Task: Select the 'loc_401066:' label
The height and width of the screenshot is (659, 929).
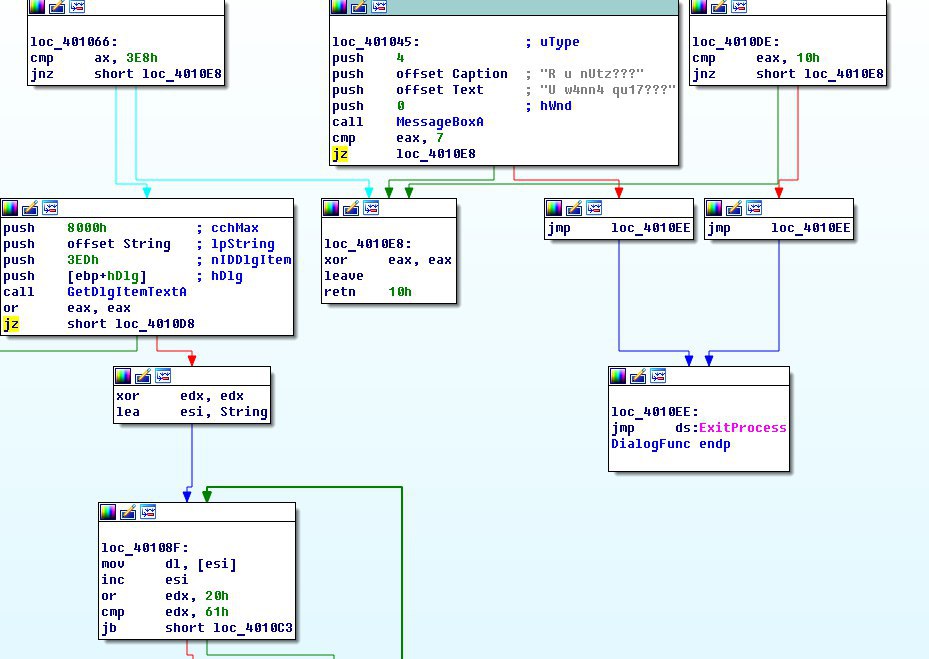Action: click(x=74, y=42)
